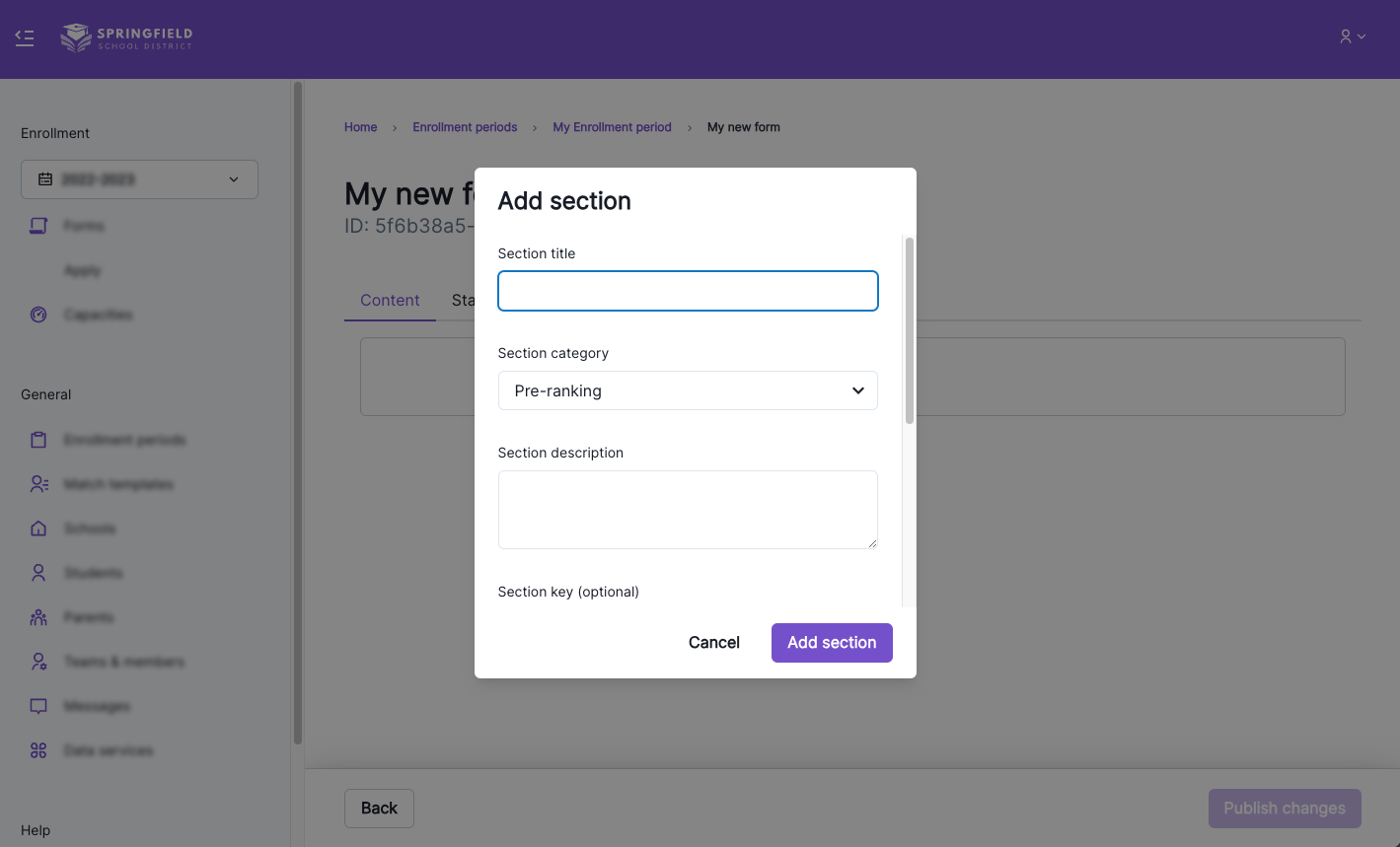Open the Teams & members icon
Viewport: 1400px width, 847px height.
(x=38, y=662)
